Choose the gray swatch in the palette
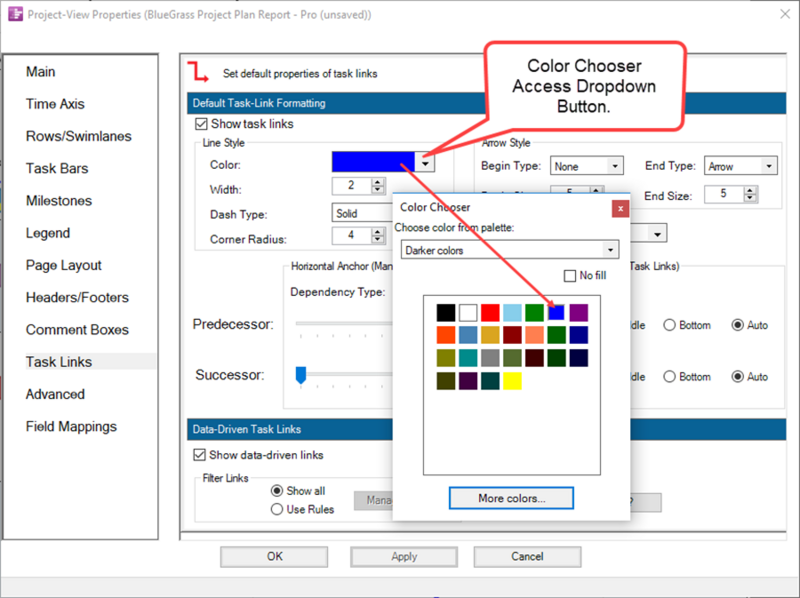The height and width of the screenshot is (598, 800). [x=490, y=358]
